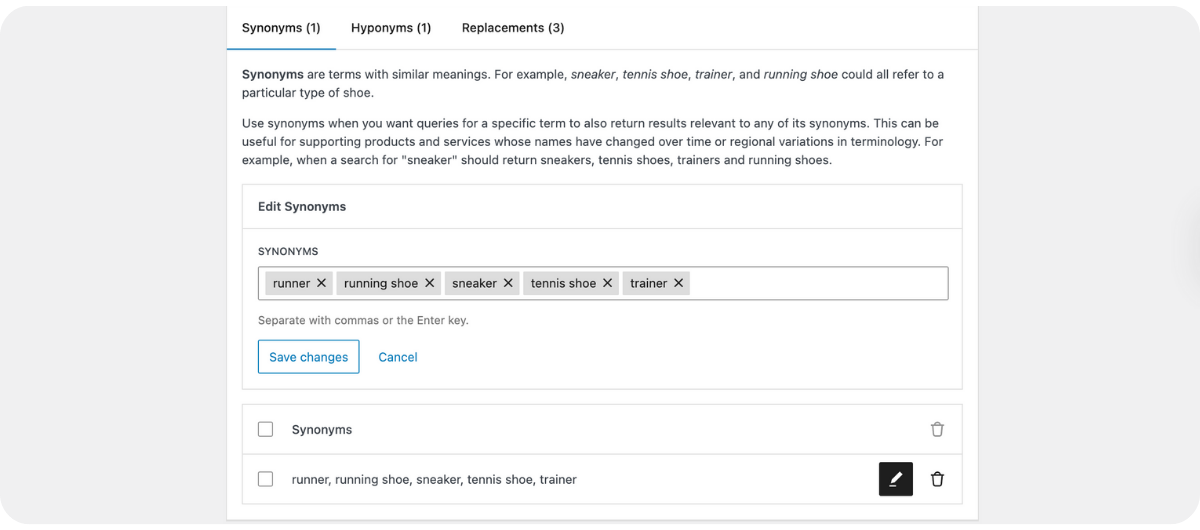Select the Synonyms (1) tab
The image size is (1200, 530).
pyautogui.click(x=281, y=28)
